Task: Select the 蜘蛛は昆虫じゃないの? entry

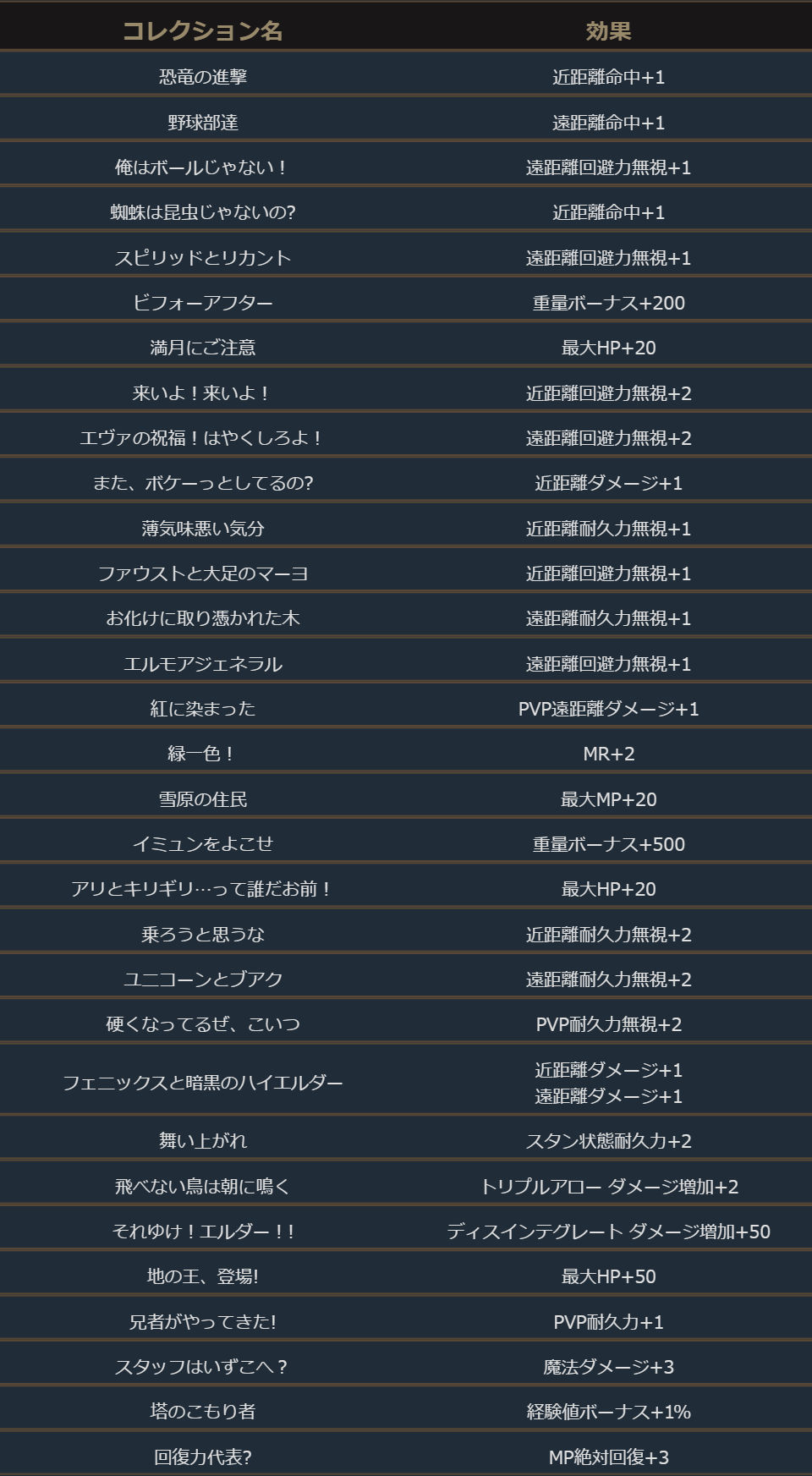Action: [203, 212]
